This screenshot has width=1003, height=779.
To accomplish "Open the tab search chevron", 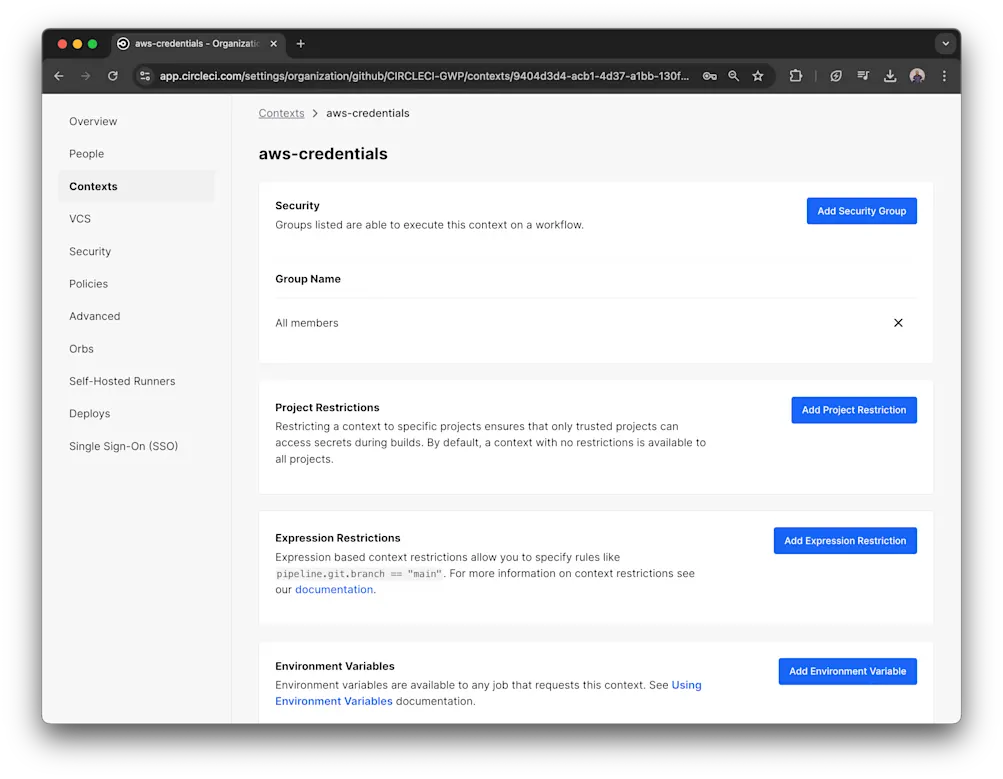I will [944, 43].
